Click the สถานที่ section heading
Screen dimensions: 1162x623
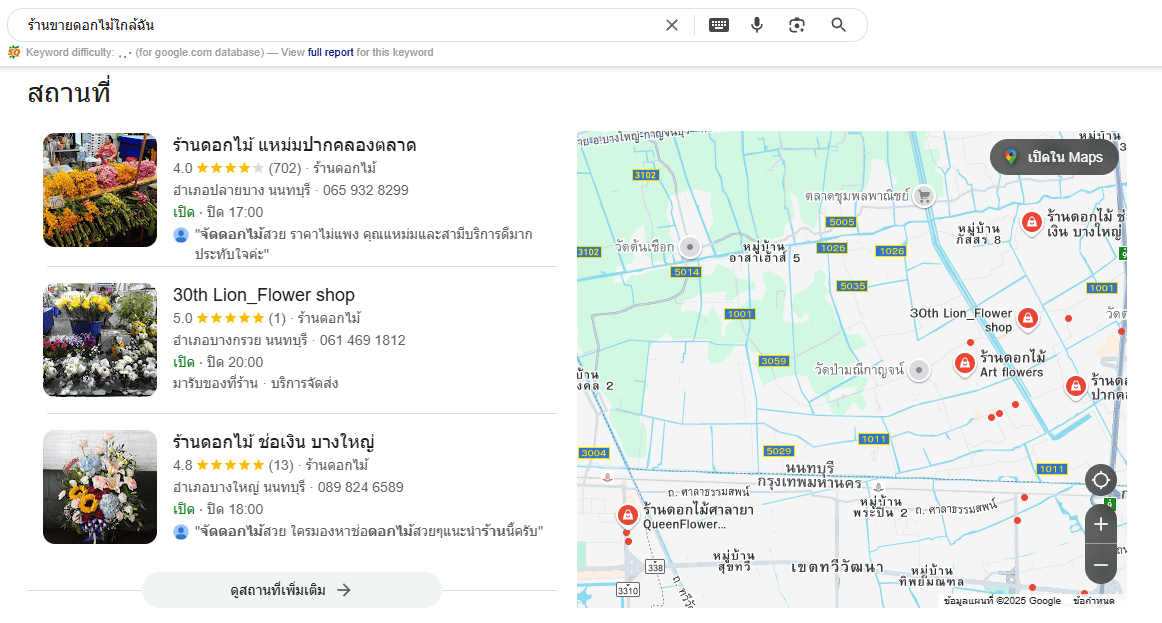point(69,93)
